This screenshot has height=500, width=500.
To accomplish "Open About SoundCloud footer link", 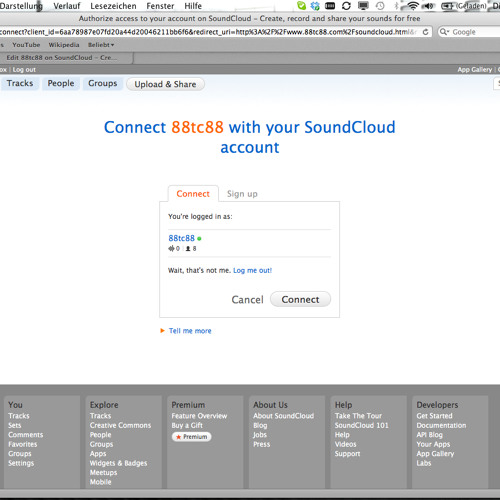I will click(283, 416).
